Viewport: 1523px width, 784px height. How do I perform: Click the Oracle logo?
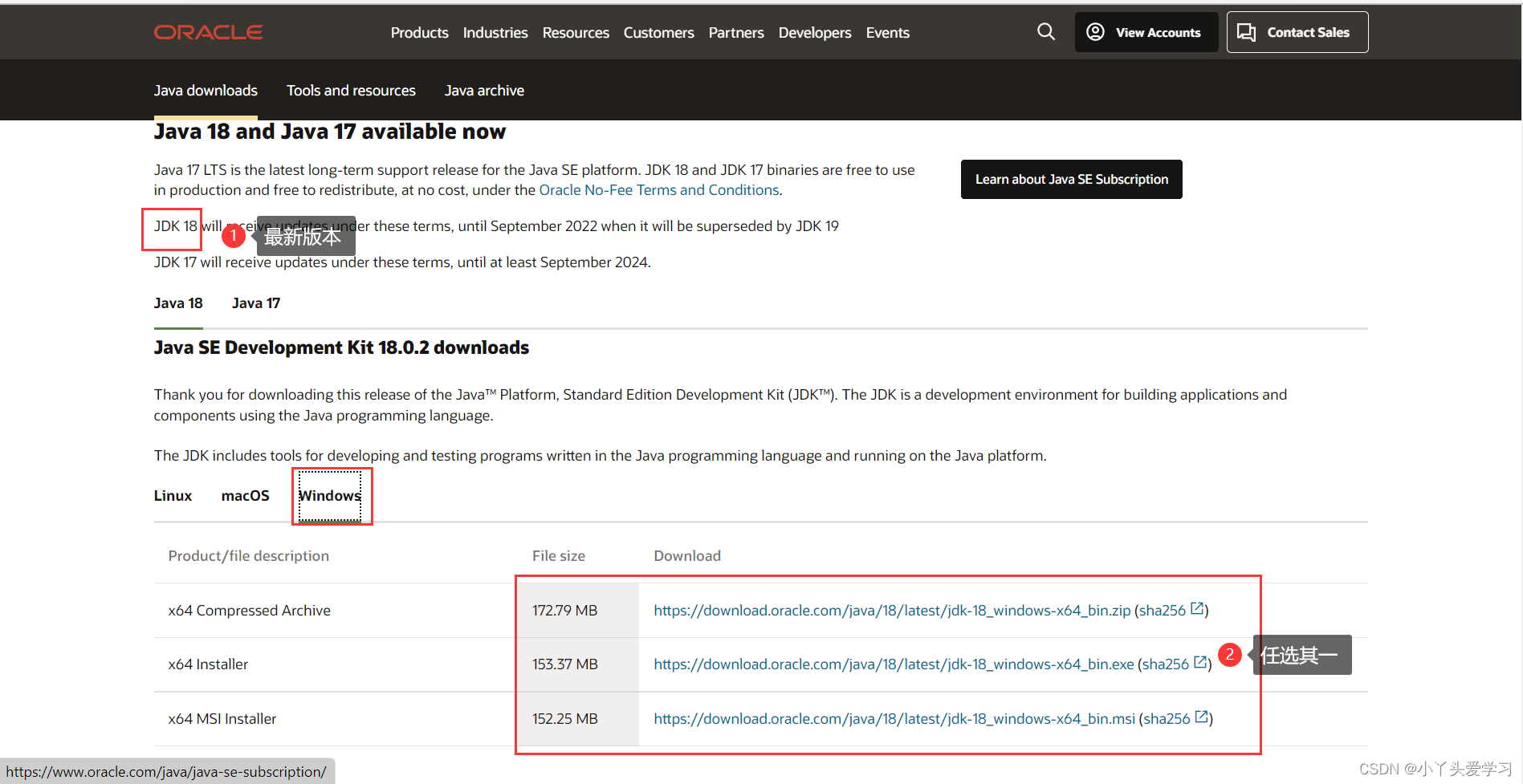[208, 32]
